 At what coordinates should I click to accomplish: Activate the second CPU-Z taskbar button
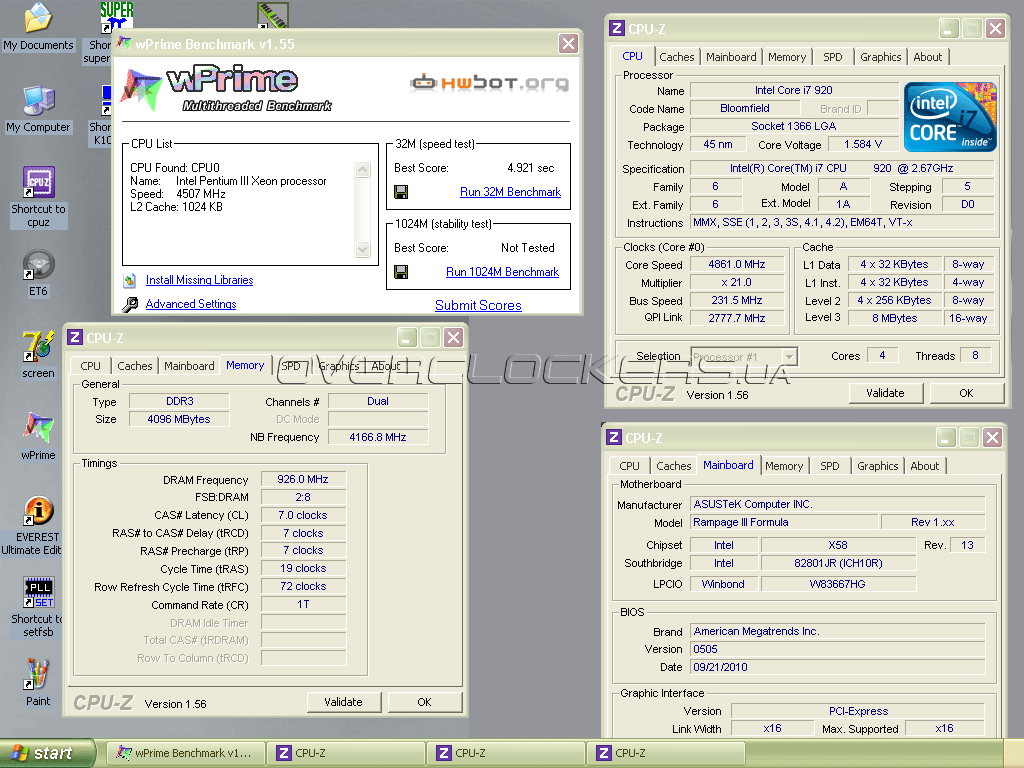coord(506,753)
